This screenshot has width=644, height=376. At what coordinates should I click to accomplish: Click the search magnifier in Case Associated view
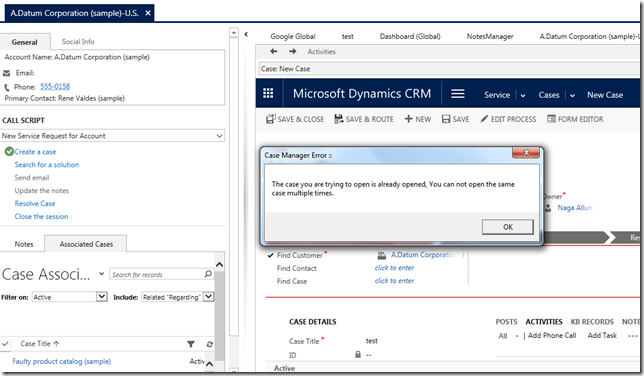[x=208, y=274]
